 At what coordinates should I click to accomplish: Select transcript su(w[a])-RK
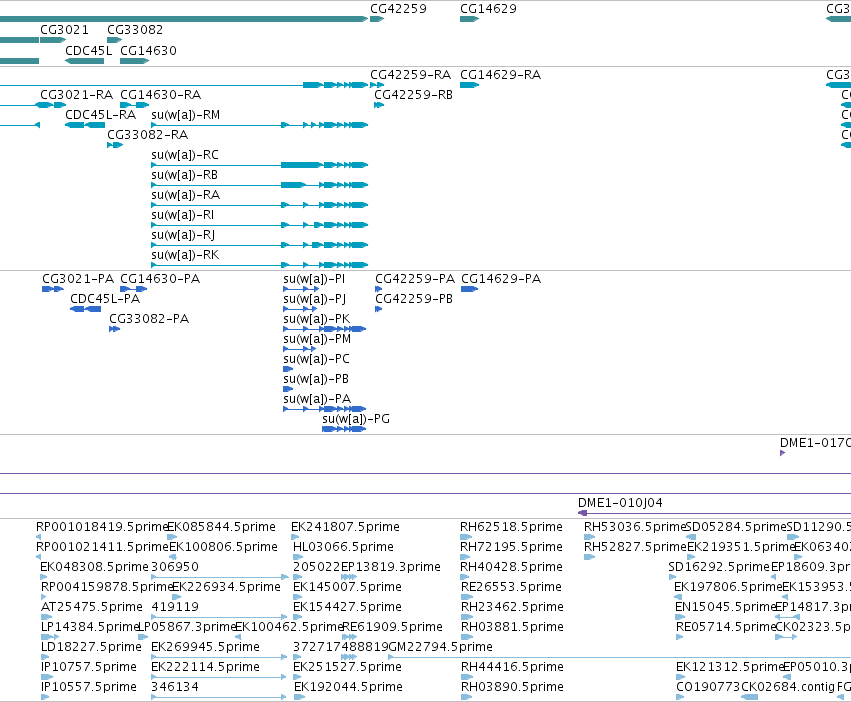tap(185, 255)
